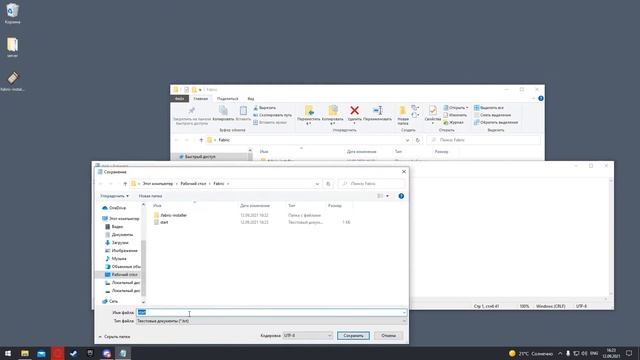Go up one folder level in save dialog
The height and width of the screenshot is (360, 640).
[125, 184]
